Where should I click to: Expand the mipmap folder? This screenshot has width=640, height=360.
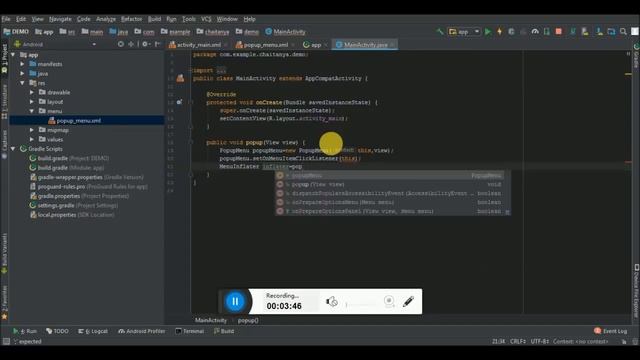pos(32,130)
